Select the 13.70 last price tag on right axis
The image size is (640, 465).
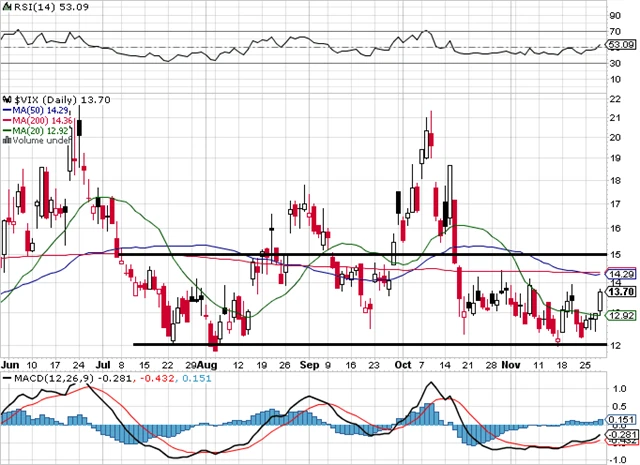coord(622,291)
